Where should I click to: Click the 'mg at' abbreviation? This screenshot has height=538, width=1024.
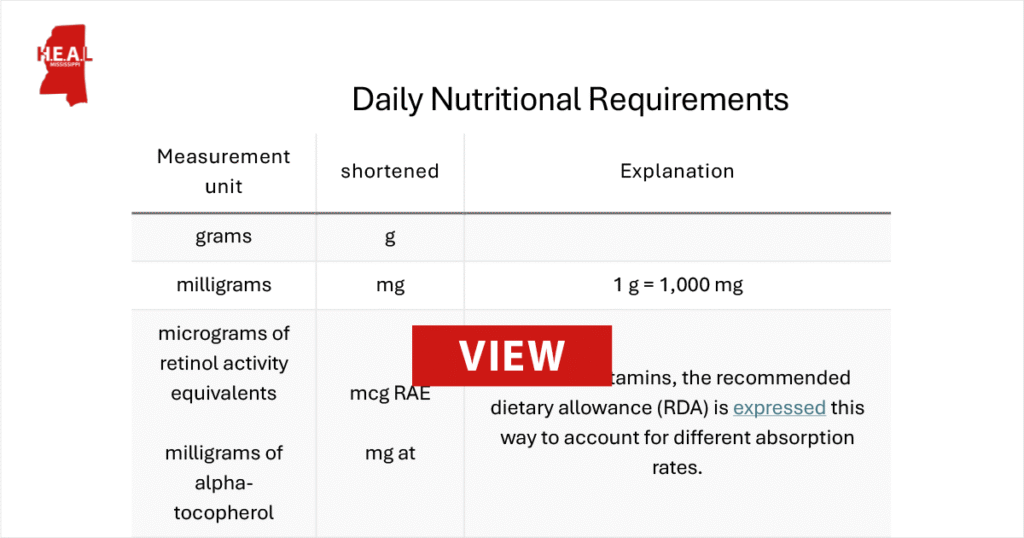(390, 453)
